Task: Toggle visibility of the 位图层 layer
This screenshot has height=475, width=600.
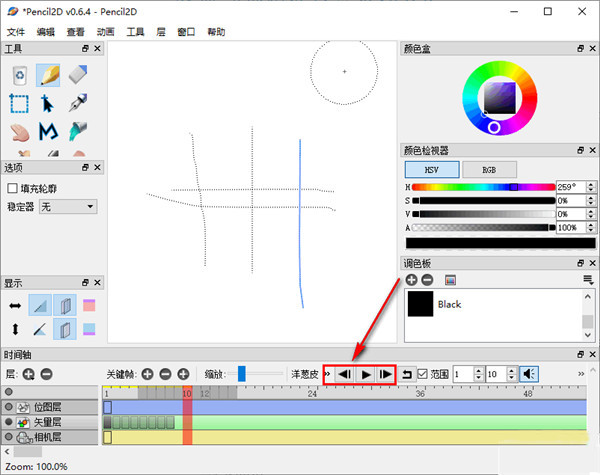Action: [9, 407]
